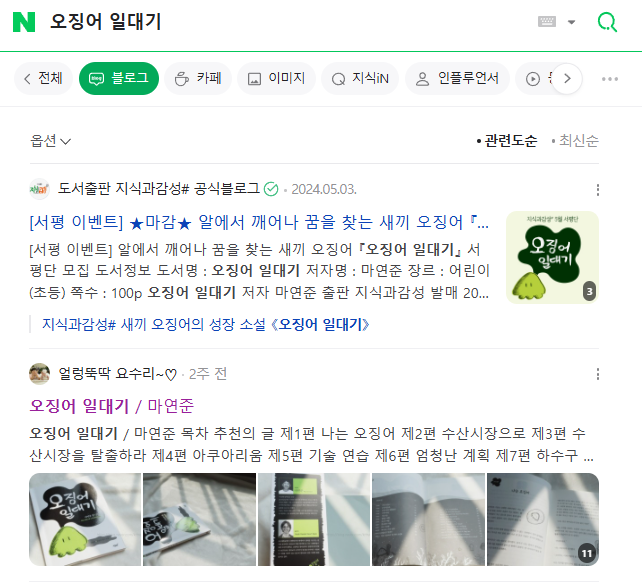Sort results by 최신순

click(x=575, y=141)
